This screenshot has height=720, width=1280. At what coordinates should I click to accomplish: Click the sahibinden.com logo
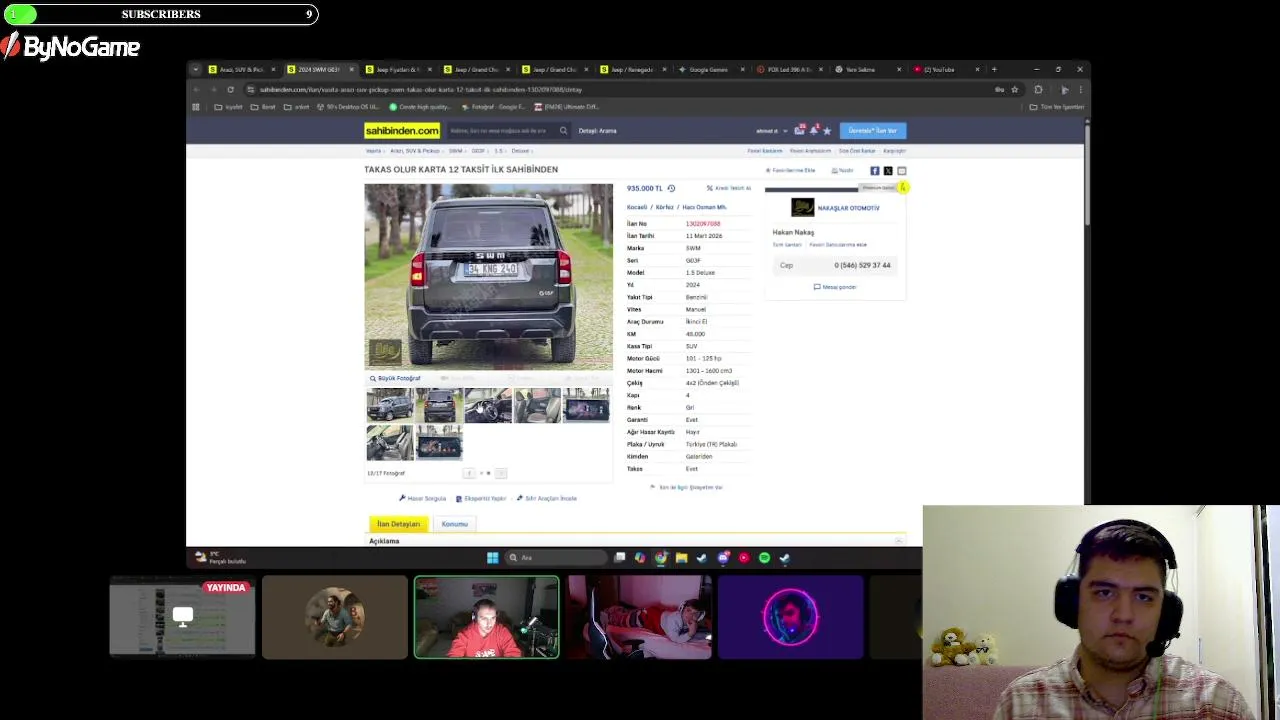point(402,130)
